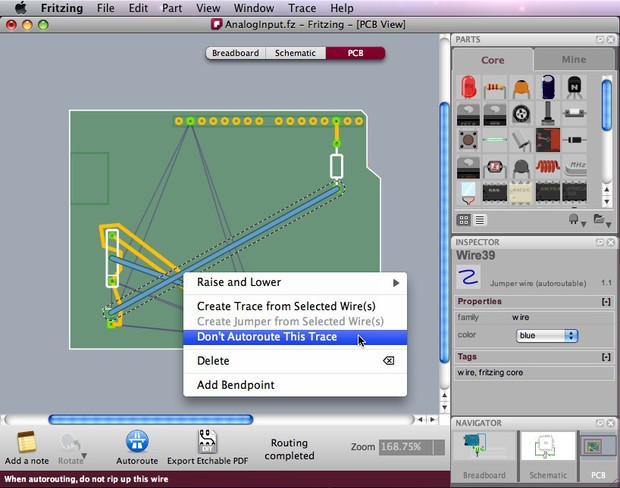Switch to Breadboard view in view switcher

click(236, 53)
